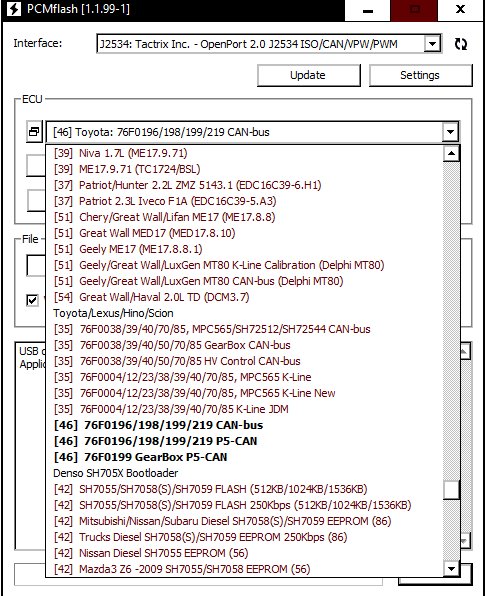Close the PCMflash window
This screenshot has height=596, width=485.
(x=460, y=10)
